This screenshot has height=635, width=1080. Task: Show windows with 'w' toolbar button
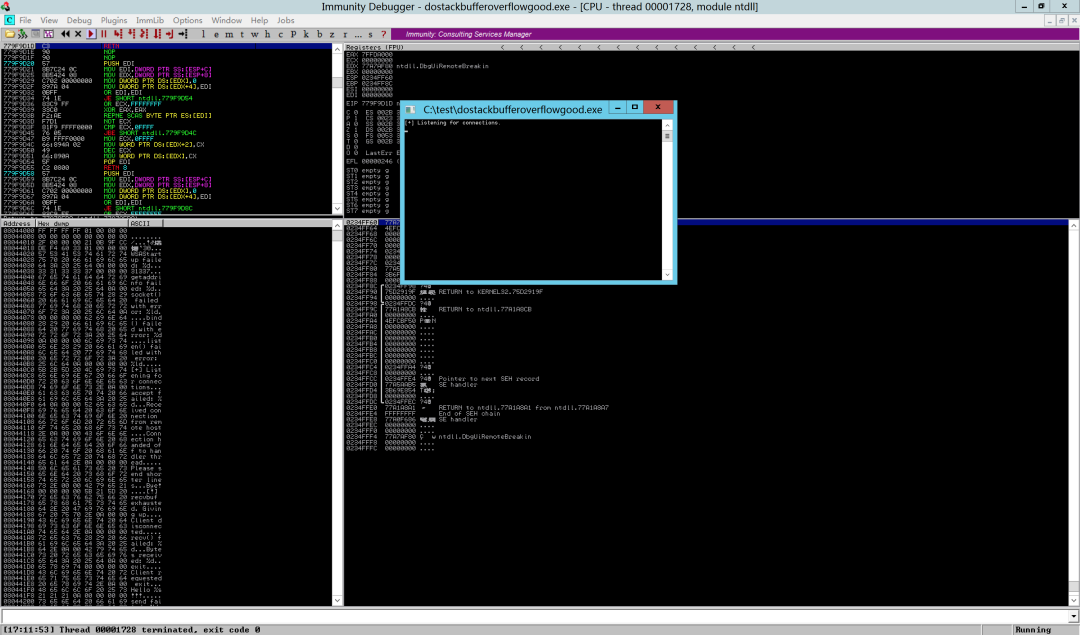(x=254, y=34)
